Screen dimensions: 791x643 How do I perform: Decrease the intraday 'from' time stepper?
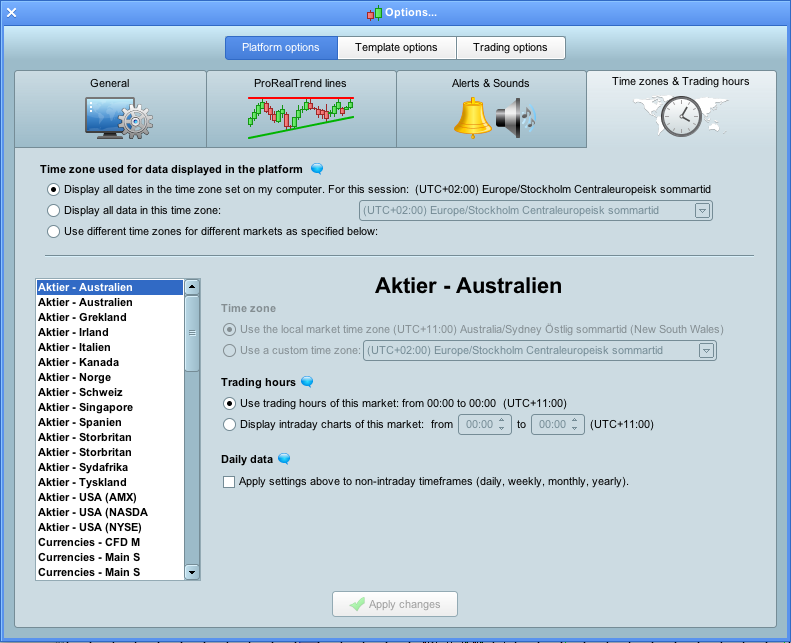tap(502, 429)
